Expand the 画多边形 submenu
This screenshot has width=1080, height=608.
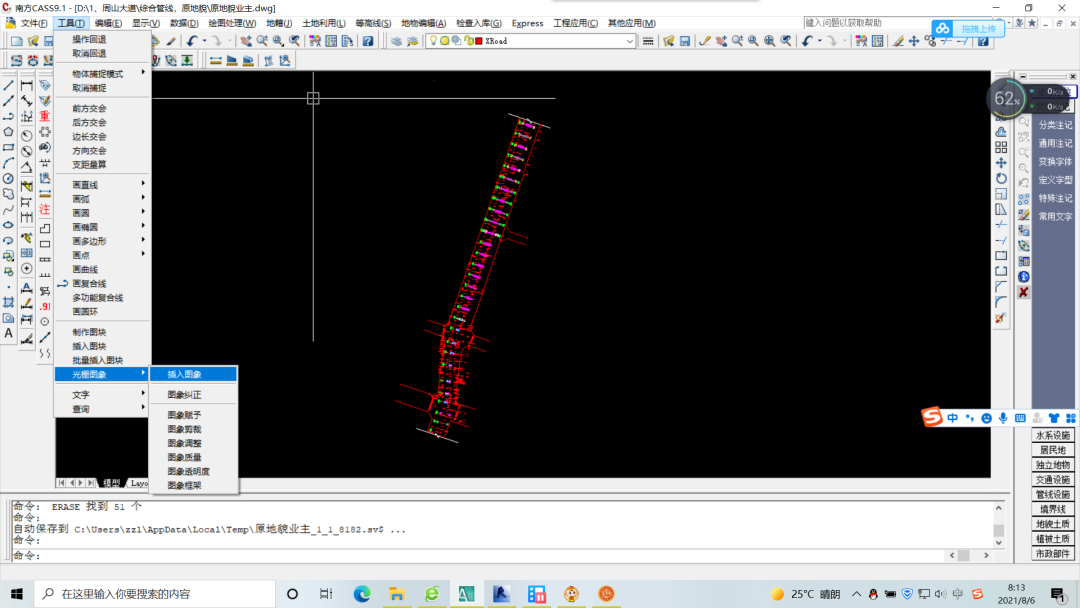[x=103, y=241]
